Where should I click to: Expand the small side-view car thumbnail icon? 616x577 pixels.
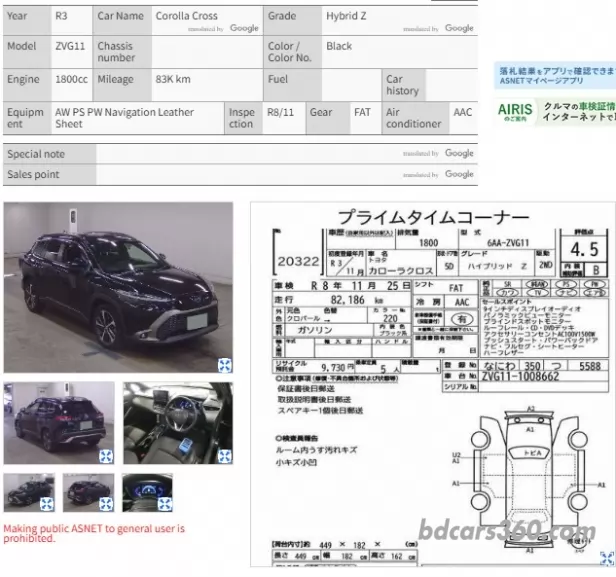(x=46, y=504)
